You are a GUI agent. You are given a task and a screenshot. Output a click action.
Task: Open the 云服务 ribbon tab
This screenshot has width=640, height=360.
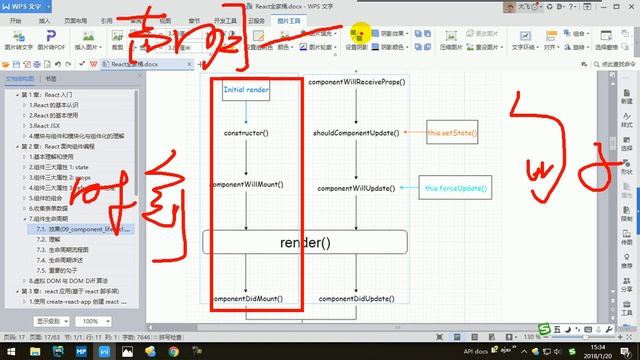[256, 21]
